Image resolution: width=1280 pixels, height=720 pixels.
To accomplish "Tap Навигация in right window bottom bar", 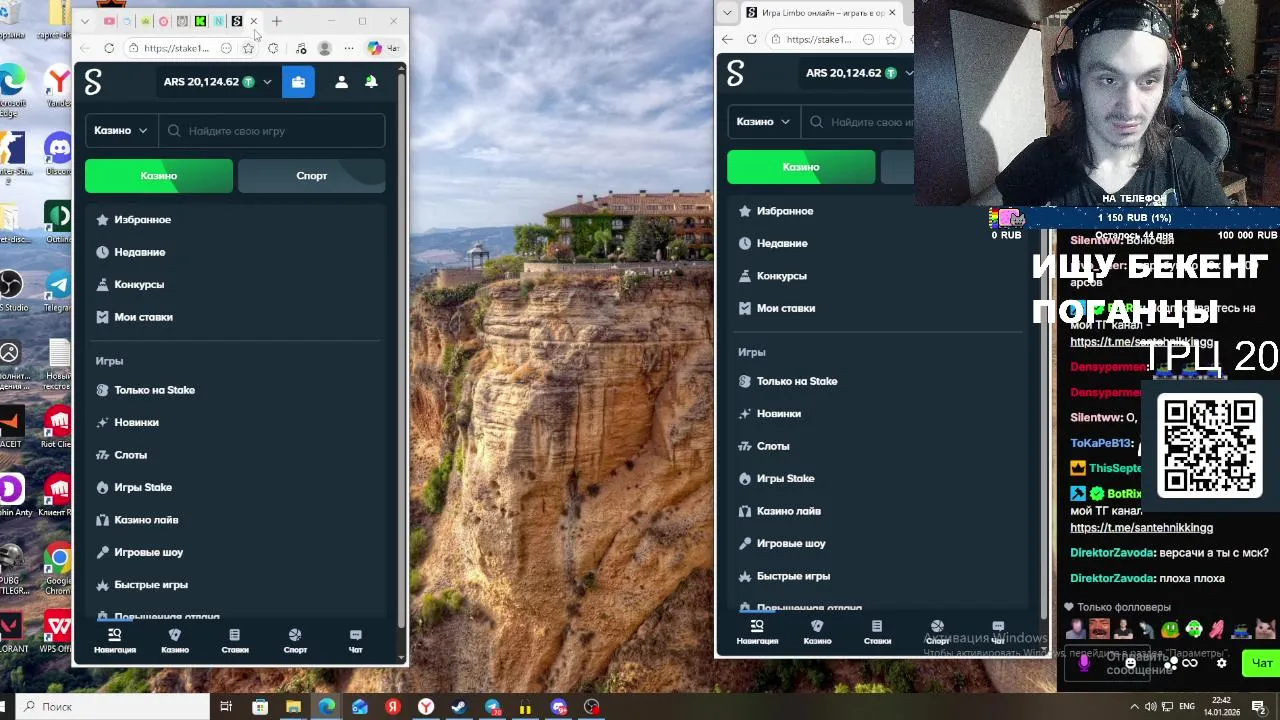I will [757, 632].
